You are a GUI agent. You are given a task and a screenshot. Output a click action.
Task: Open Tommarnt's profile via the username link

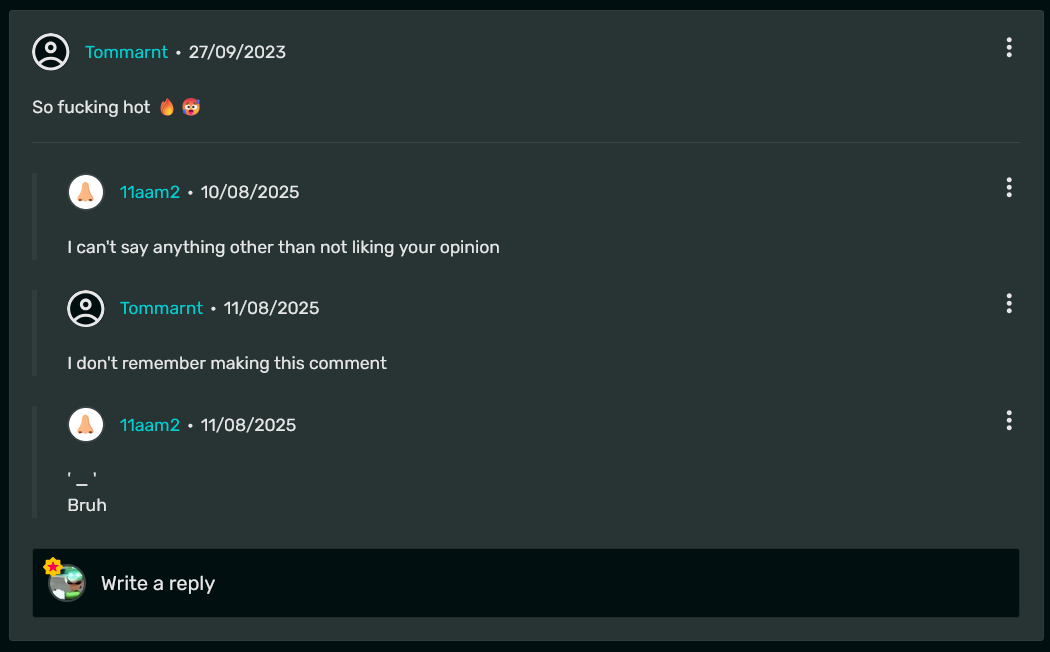coord(126,52)
